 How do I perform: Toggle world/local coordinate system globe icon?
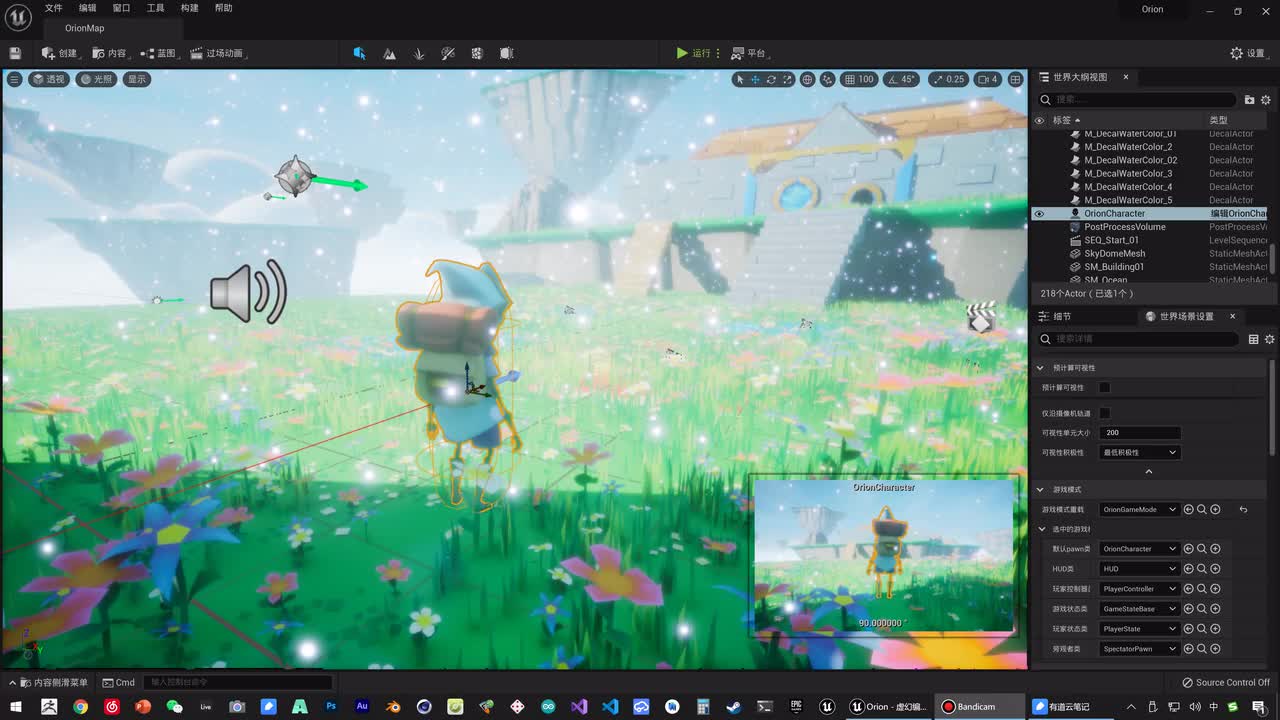point(807,79)
